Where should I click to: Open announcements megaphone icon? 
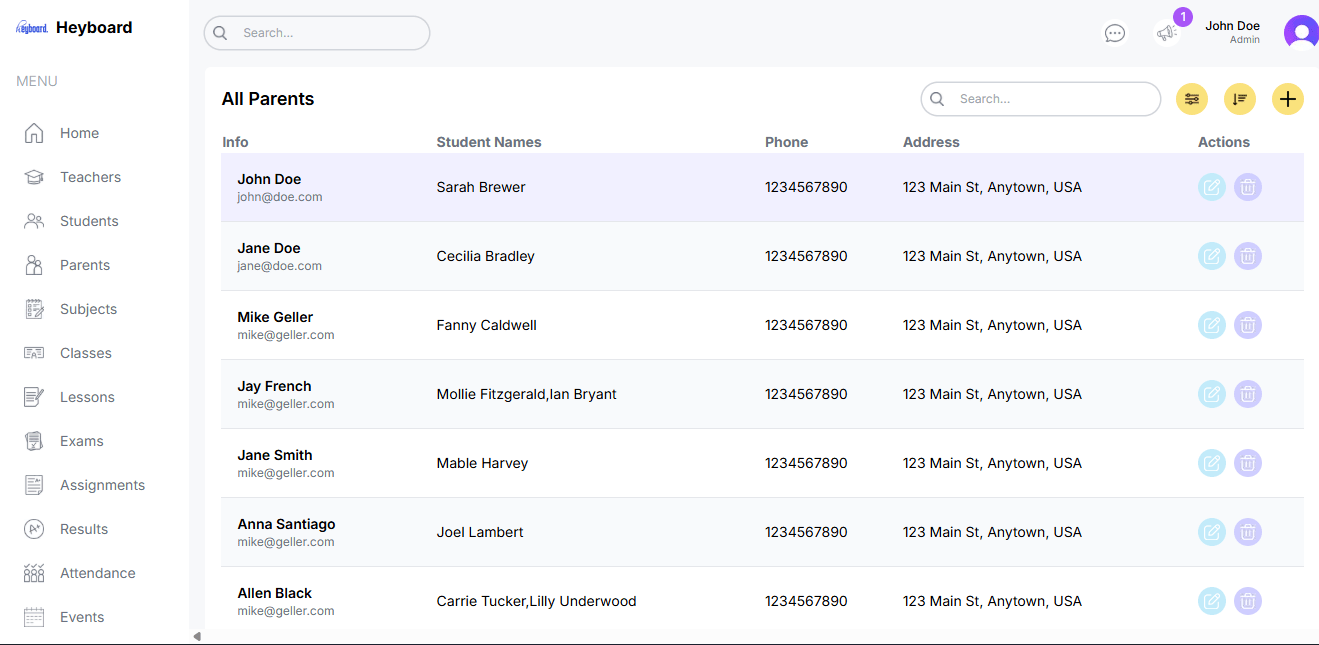1166,33
